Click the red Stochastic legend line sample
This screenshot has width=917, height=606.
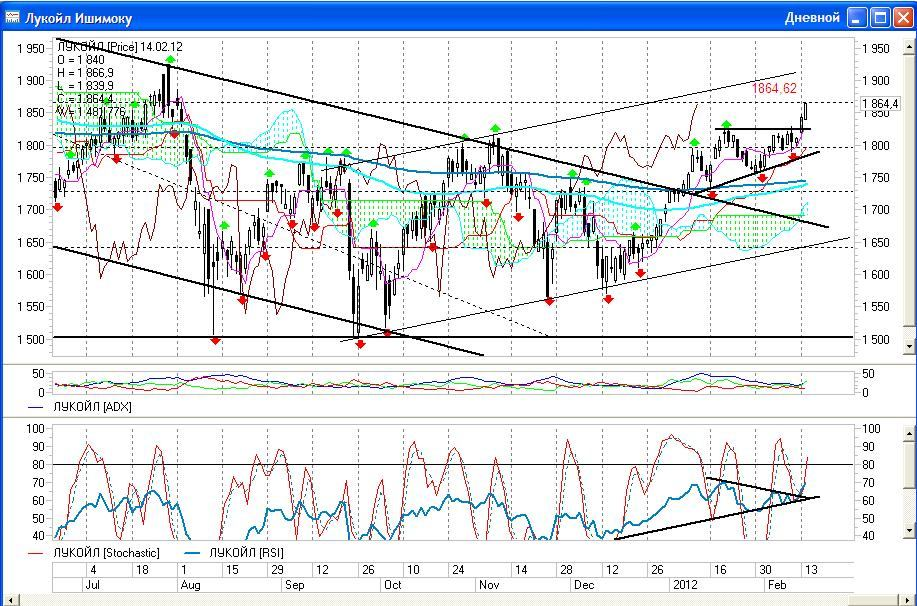click(36, 553)
